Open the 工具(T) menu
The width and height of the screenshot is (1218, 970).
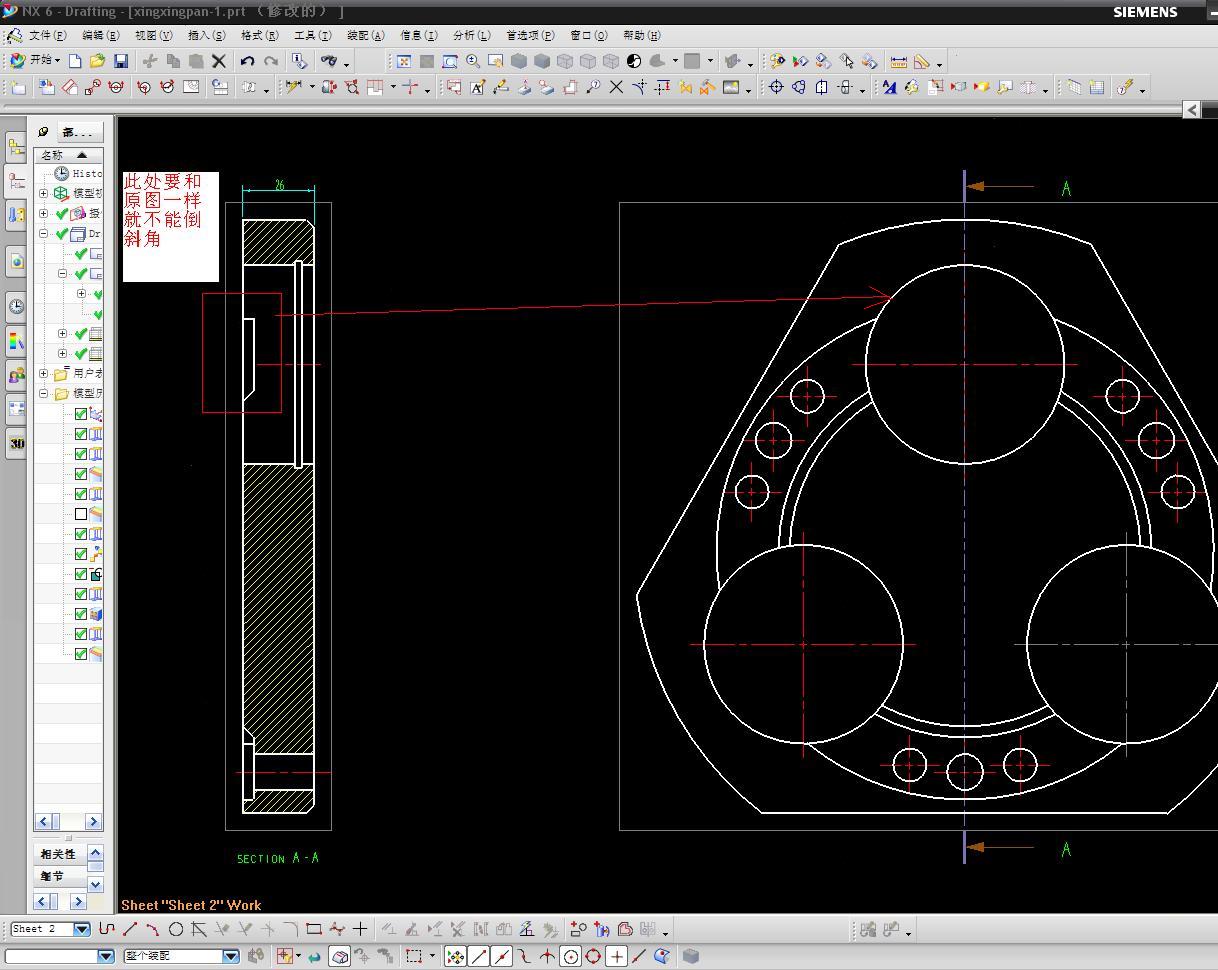coord(312,35)
